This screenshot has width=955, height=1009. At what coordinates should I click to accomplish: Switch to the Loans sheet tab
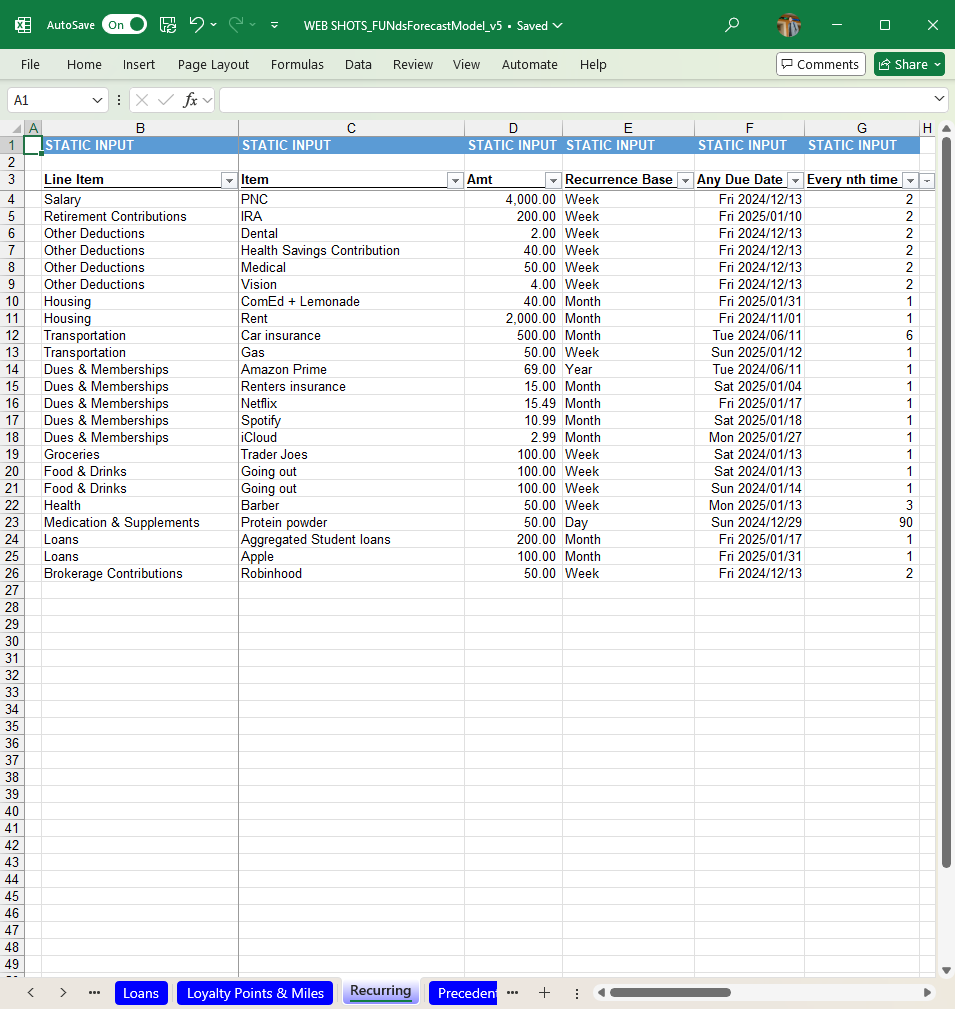click(x=141, y=993)
